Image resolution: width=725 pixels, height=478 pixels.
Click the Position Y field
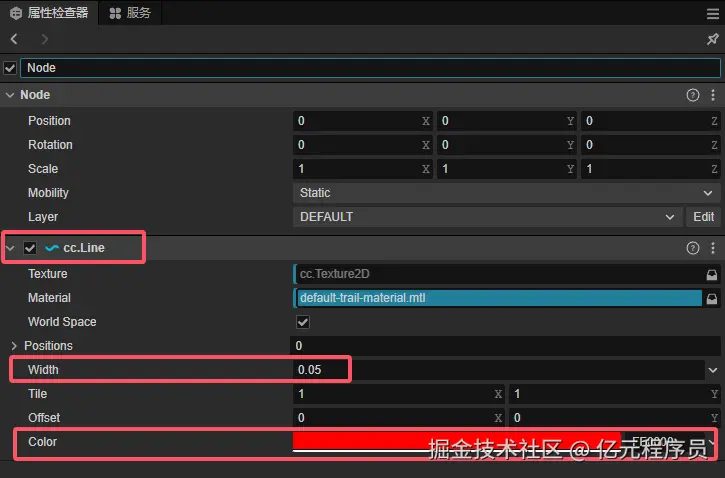point(507,121)
